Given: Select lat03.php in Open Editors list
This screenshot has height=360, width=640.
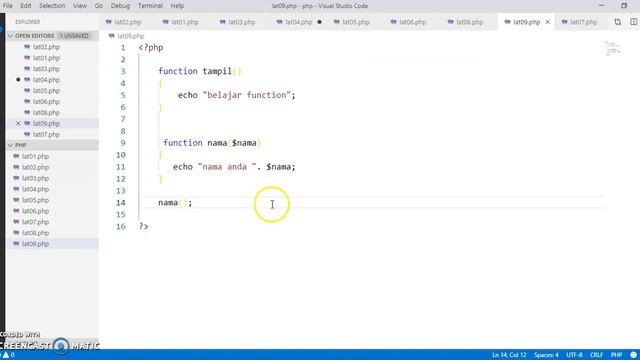Looking at the screenshot, I should 46,69.
